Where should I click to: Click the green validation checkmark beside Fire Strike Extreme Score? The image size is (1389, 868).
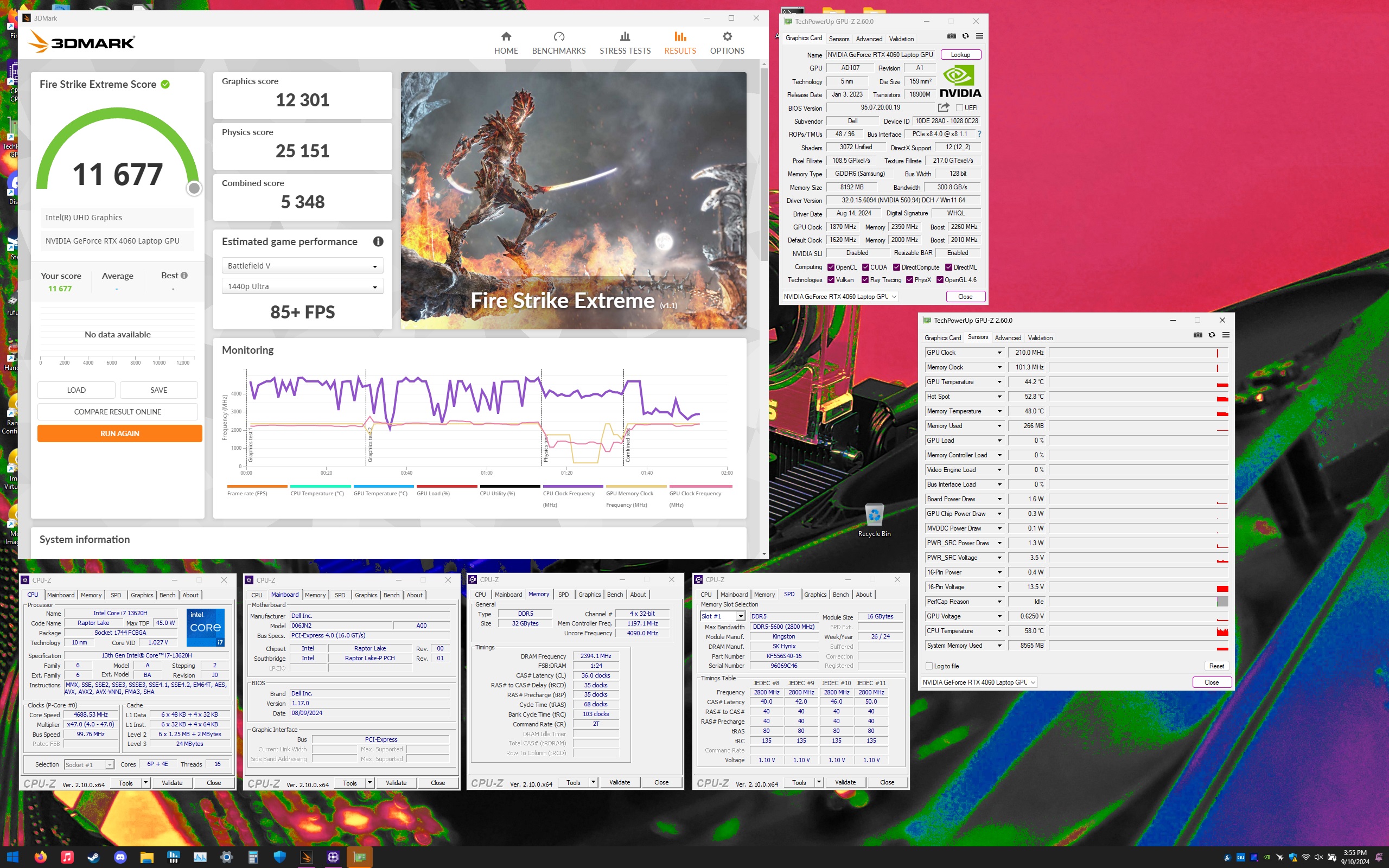(x=165, y=85)
